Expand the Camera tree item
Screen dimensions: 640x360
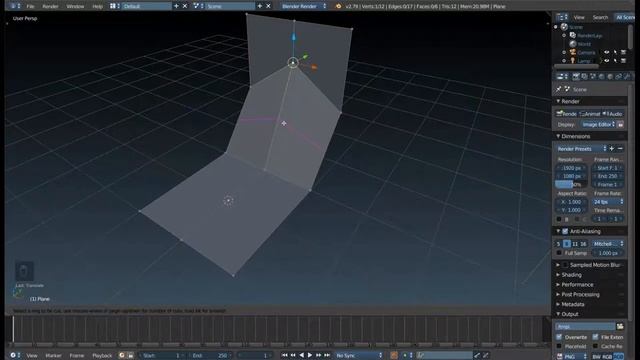coord(564,52)
